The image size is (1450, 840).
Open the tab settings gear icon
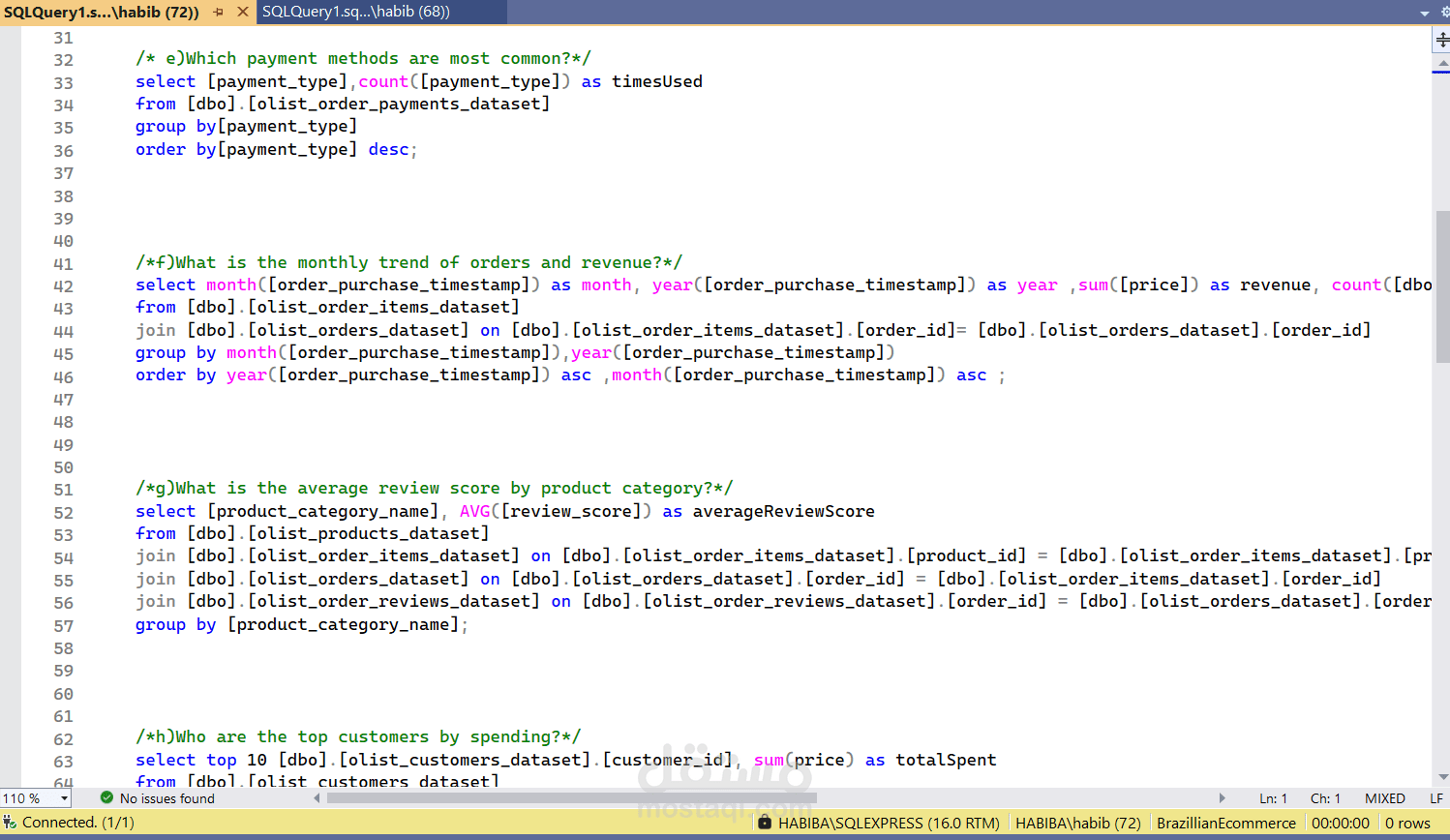[x=1444, y=13]
